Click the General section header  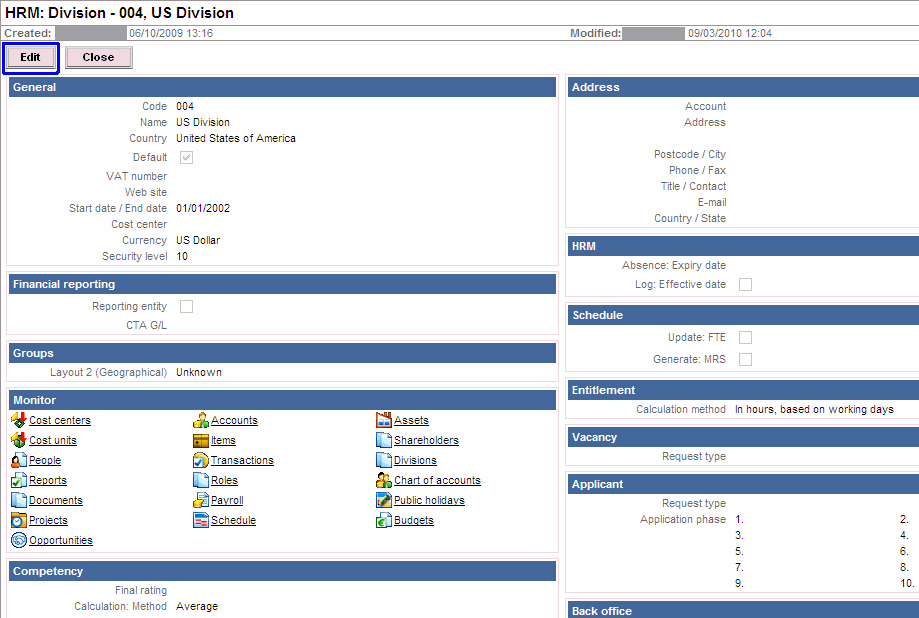coord(281,87)
